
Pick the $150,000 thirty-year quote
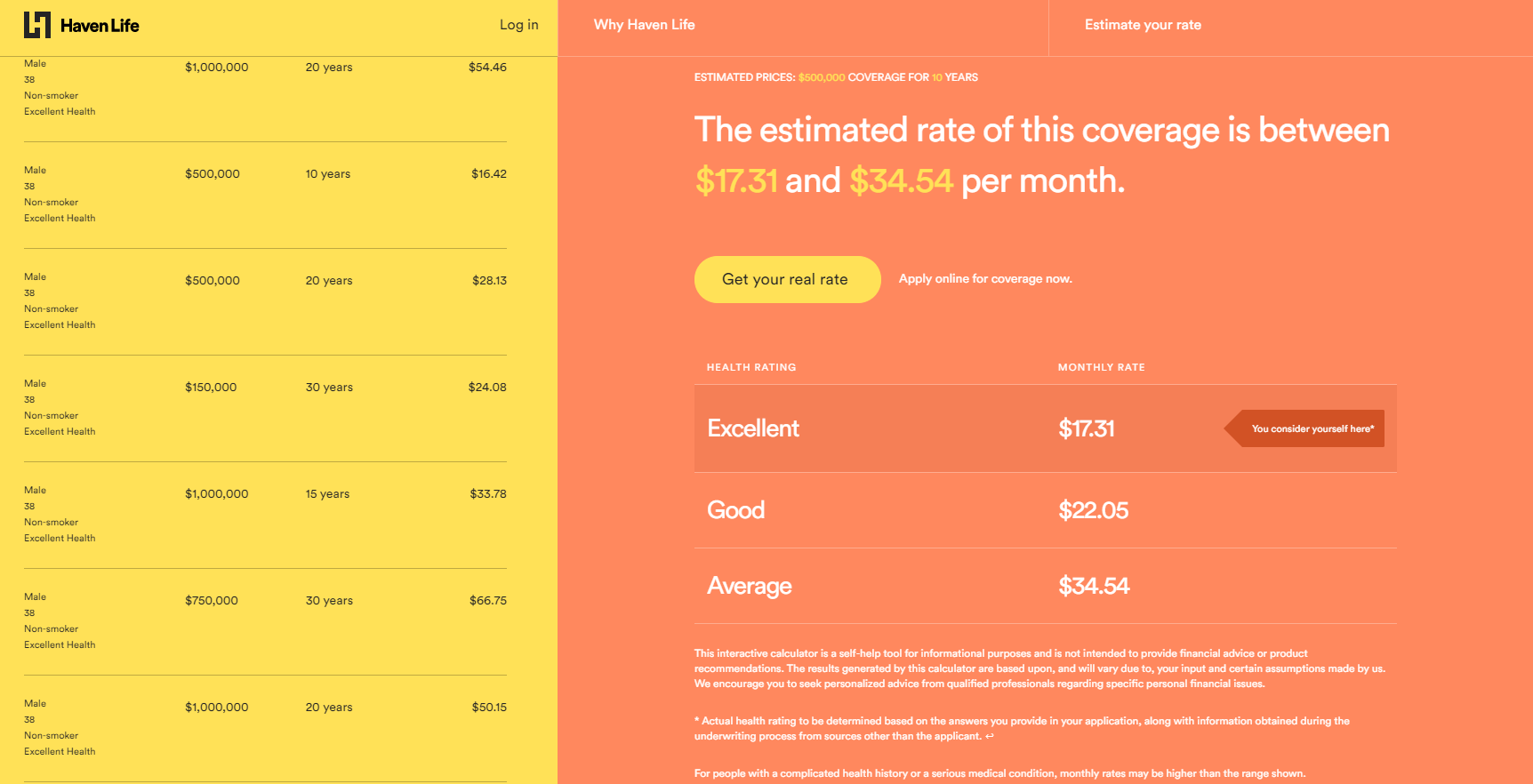(x=265, y=409)
